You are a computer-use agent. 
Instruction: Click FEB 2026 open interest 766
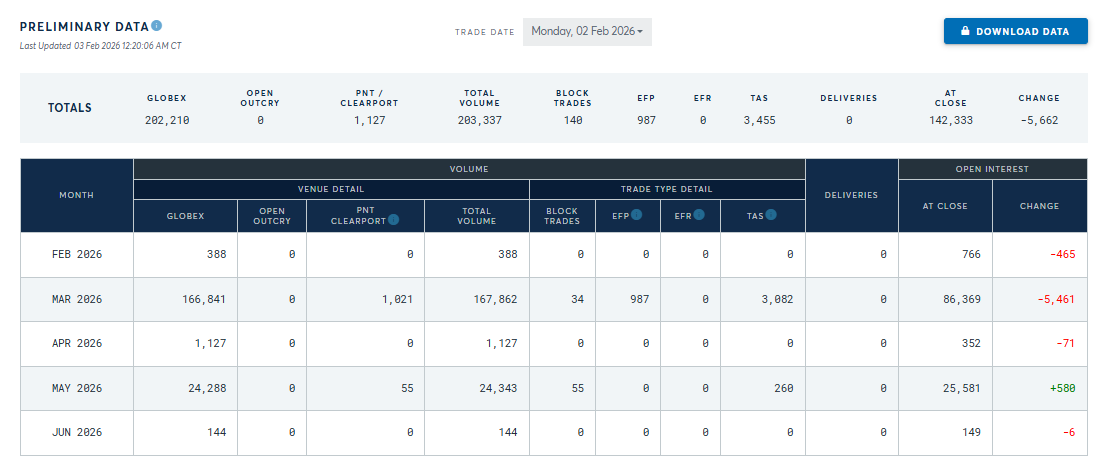[x=971, y=254]
